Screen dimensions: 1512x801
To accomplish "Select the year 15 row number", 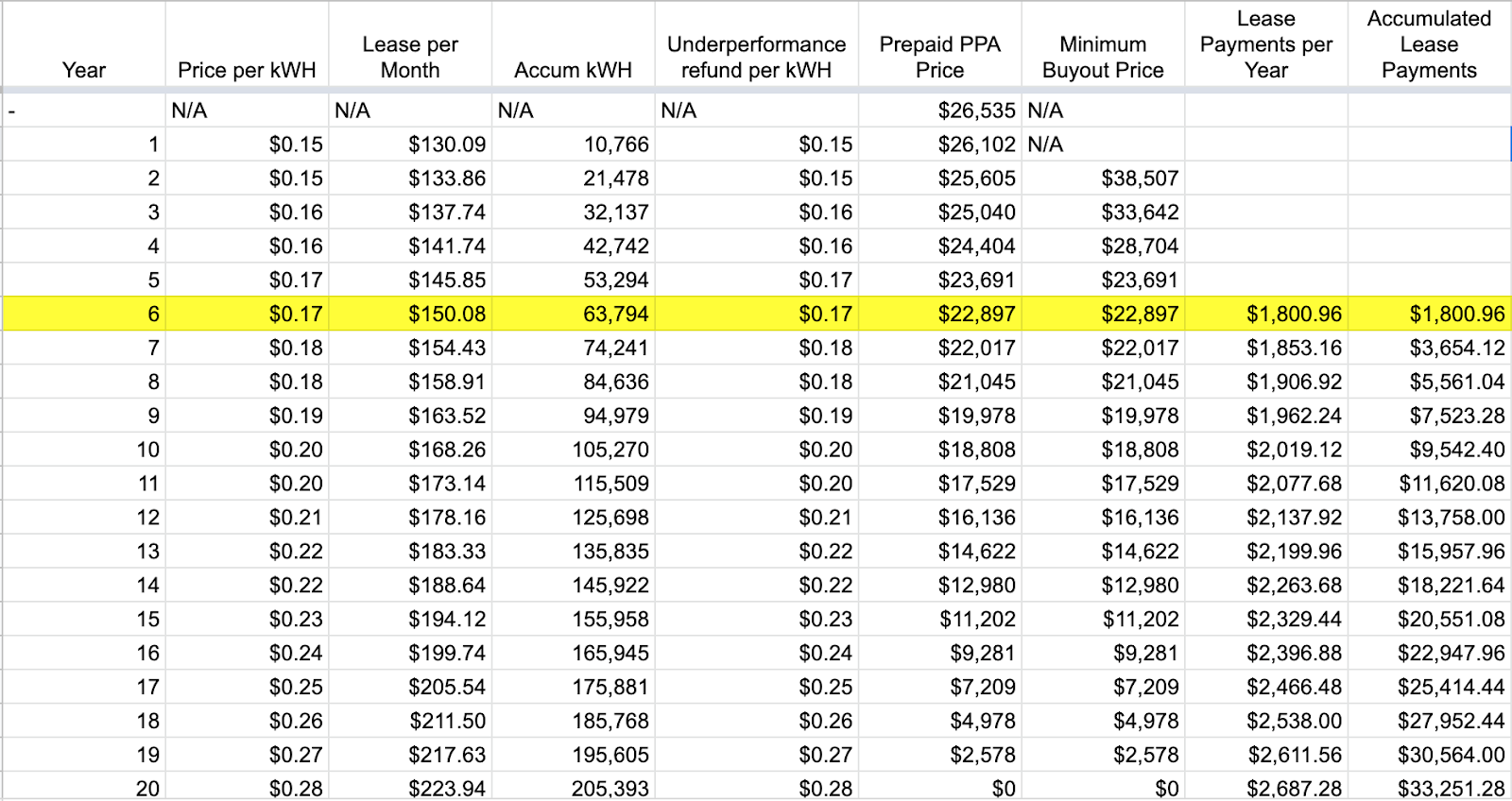I will pyautogui.click(x=84, y=620).
